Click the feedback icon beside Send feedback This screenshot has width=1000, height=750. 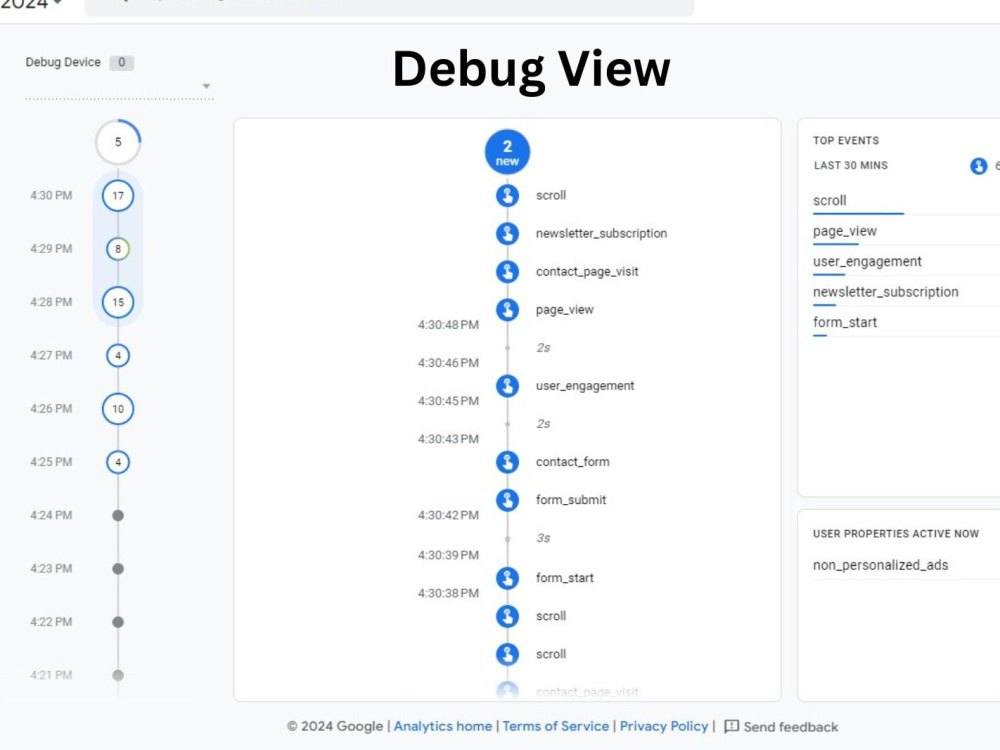pyautogui.click(x=732, y=726)
